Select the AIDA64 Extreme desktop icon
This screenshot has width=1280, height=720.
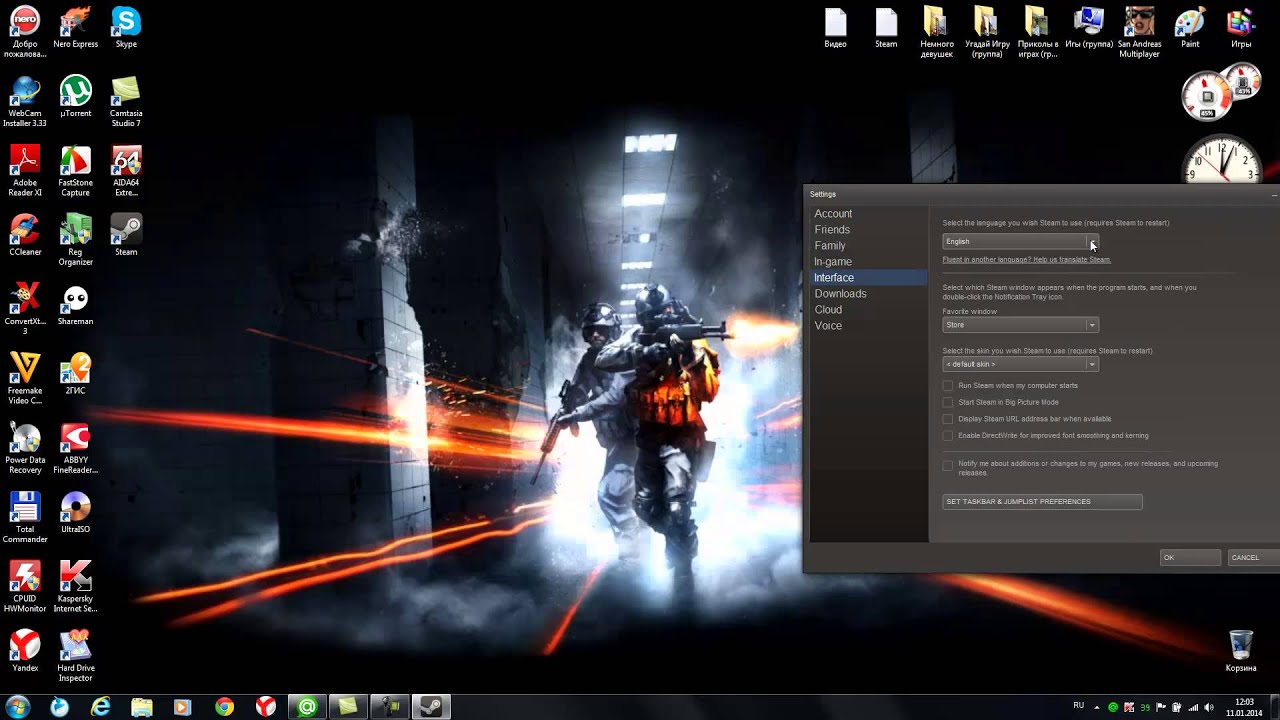point(126,170)
